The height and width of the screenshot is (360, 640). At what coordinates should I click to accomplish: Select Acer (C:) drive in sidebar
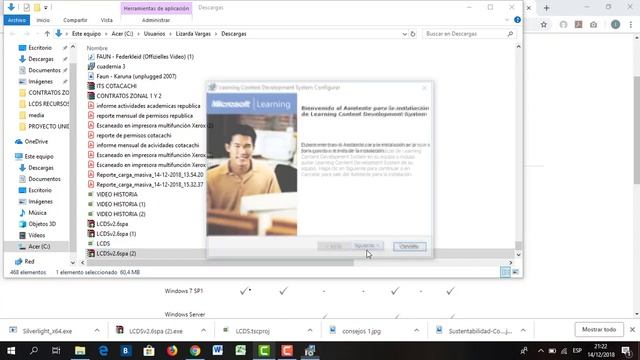[x=39, y=247]
